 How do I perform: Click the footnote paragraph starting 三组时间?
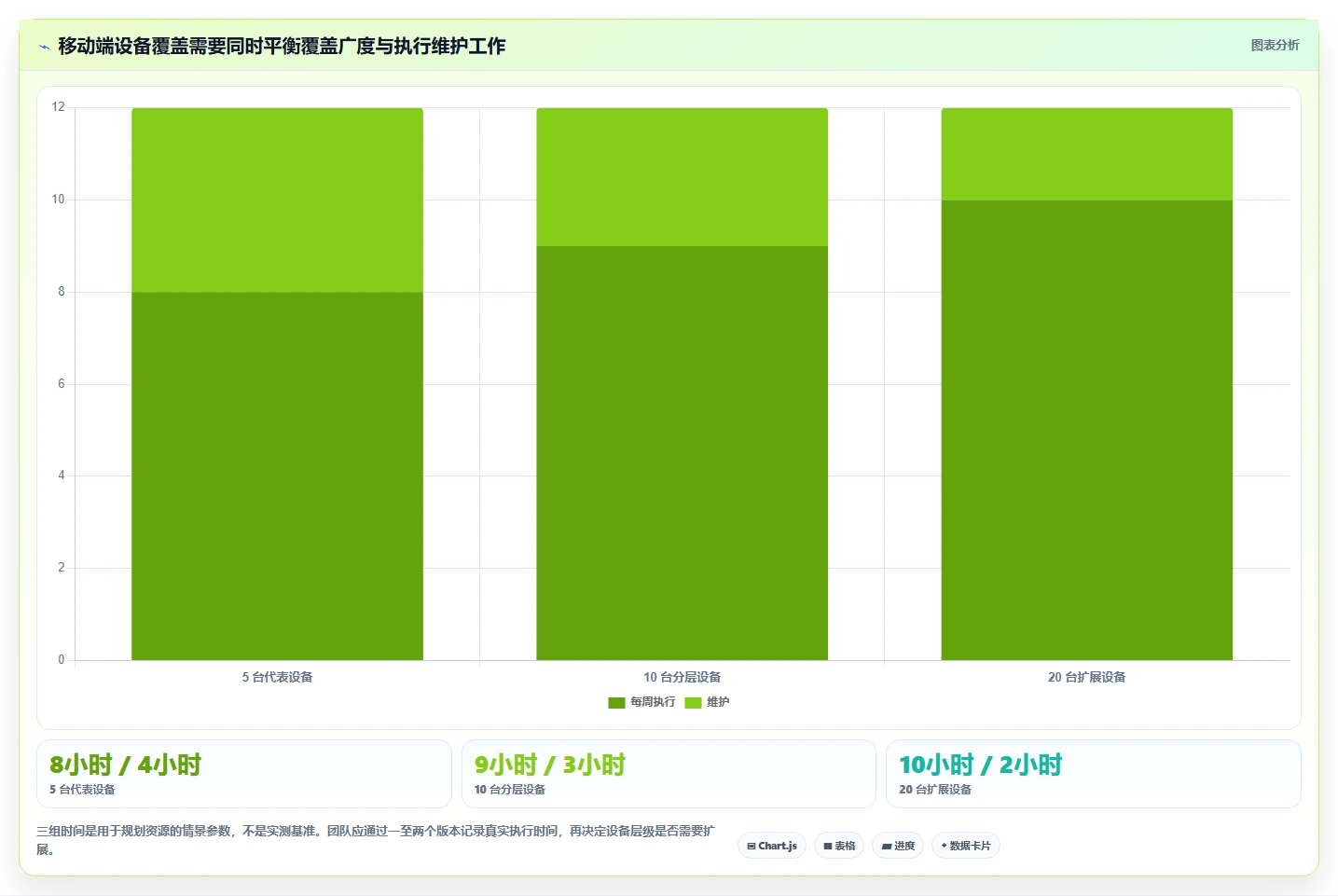point(376,840)
